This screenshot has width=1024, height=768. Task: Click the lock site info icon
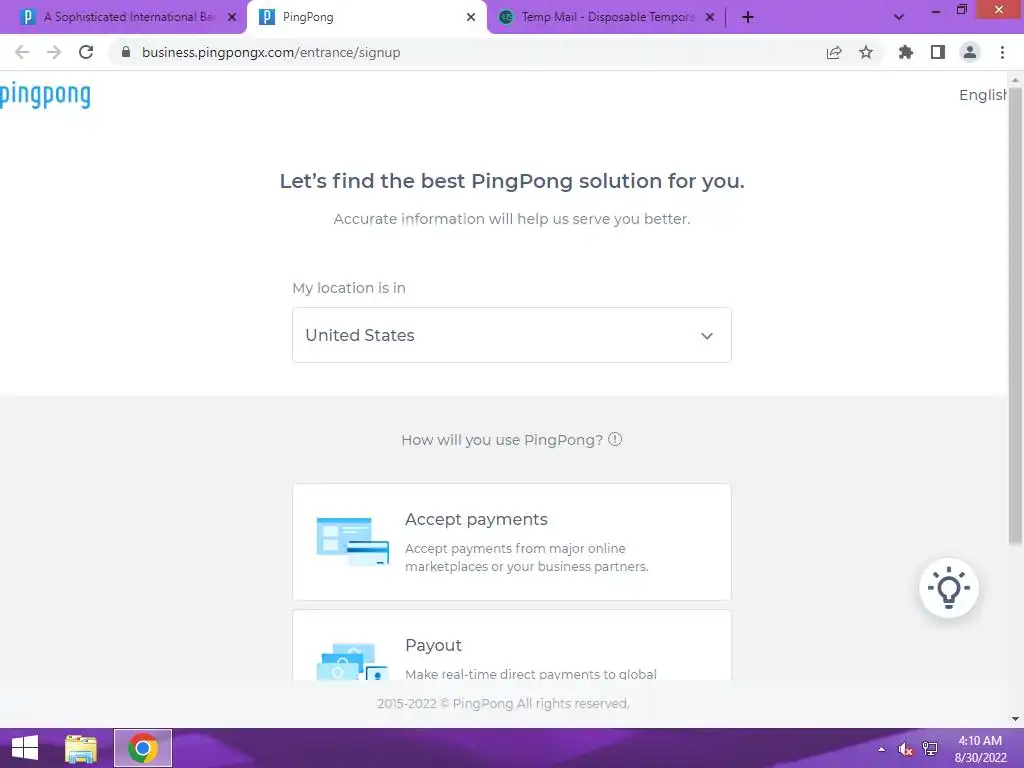click(x=126, y=52)
